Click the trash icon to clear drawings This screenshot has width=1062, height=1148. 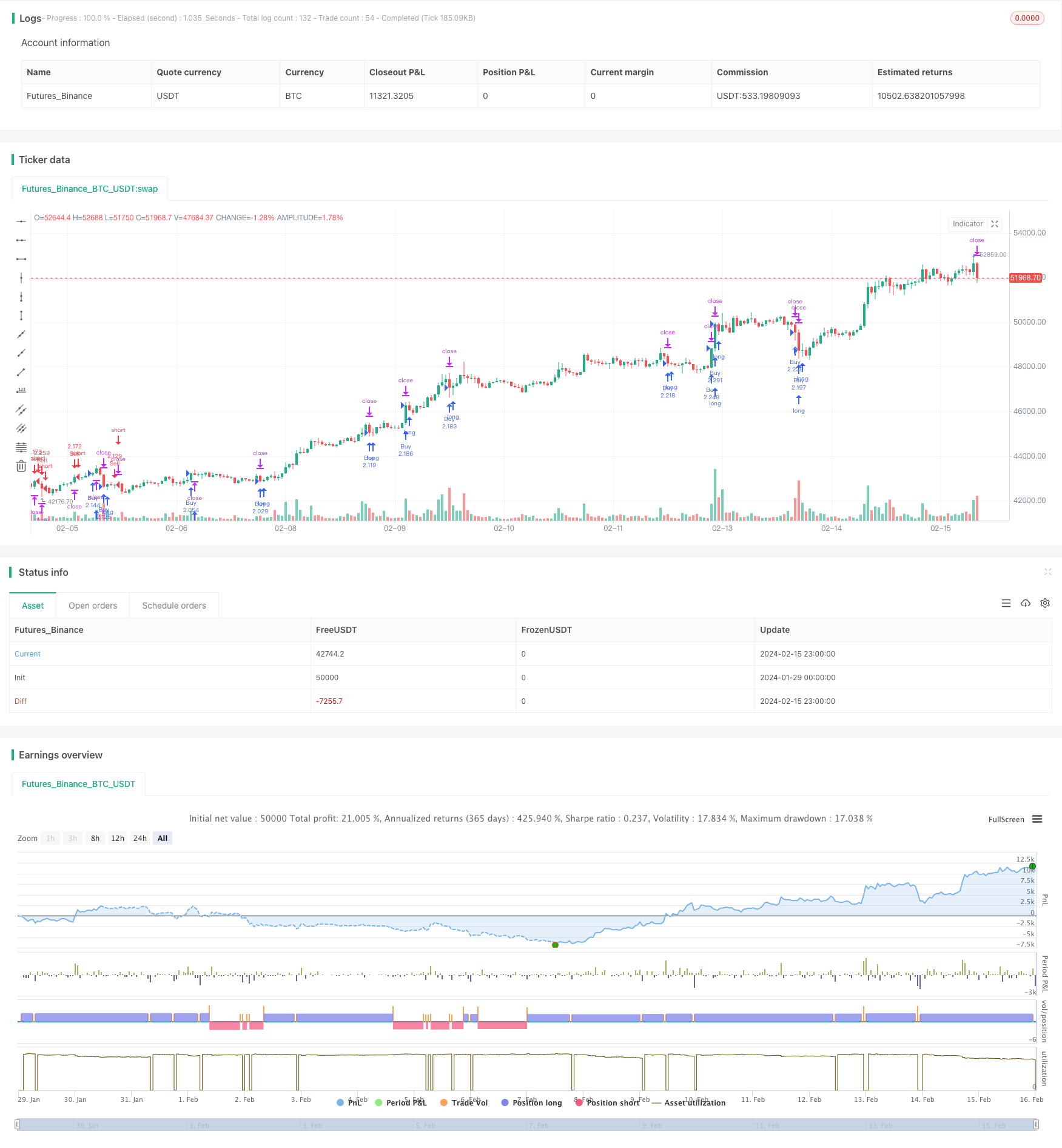[x=21, y=466]
